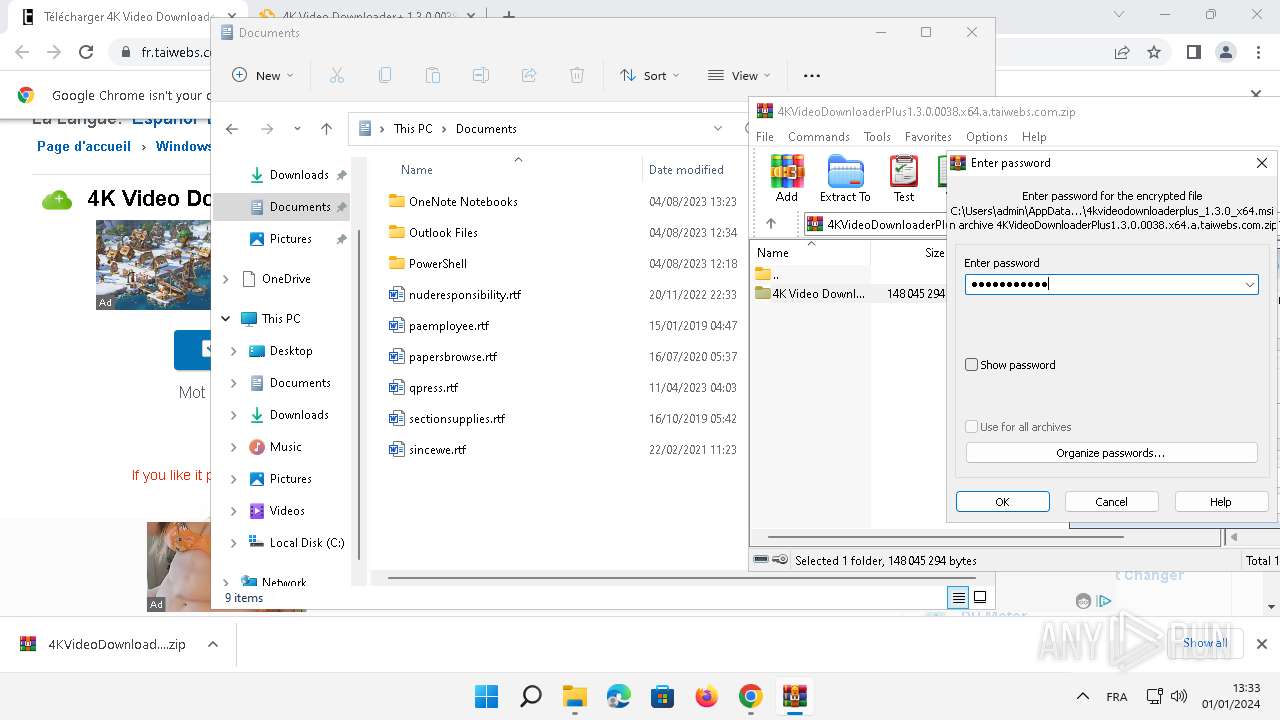Image resolution: width=1280 pixels, height=720 pixels.
Task: Click Cancel in the password dialog
Action: click(x=1111, y=502)
